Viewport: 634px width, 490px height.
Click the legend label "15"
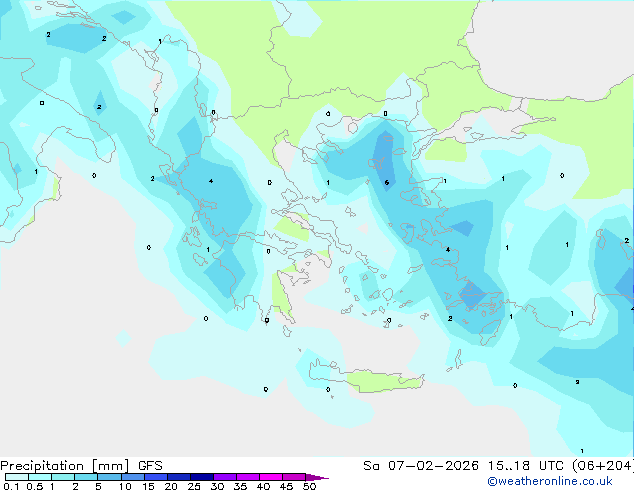pos(148,486)
